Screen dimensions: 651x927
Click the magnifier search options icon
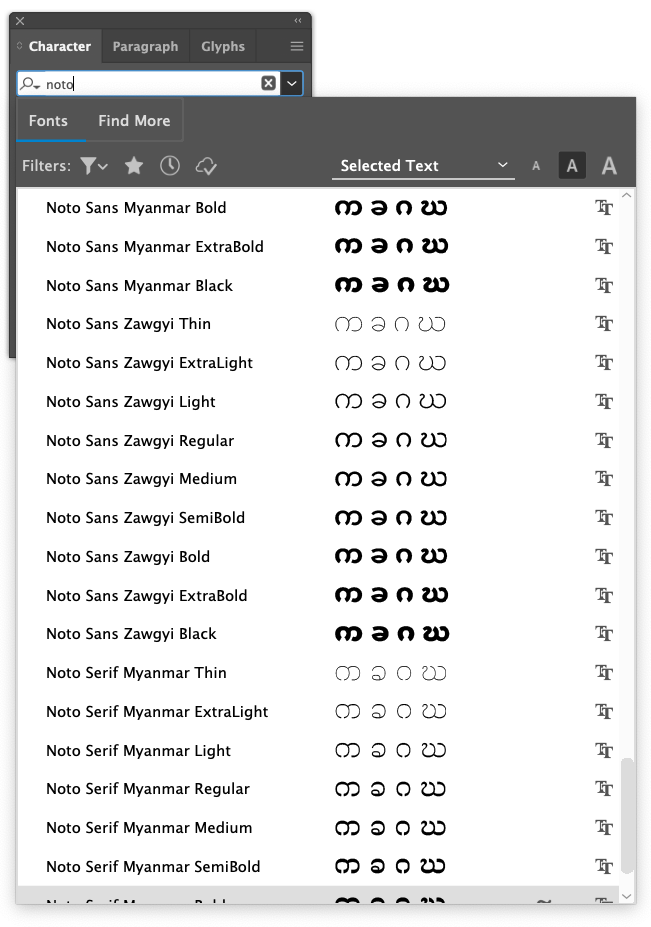tap(30, 84)
